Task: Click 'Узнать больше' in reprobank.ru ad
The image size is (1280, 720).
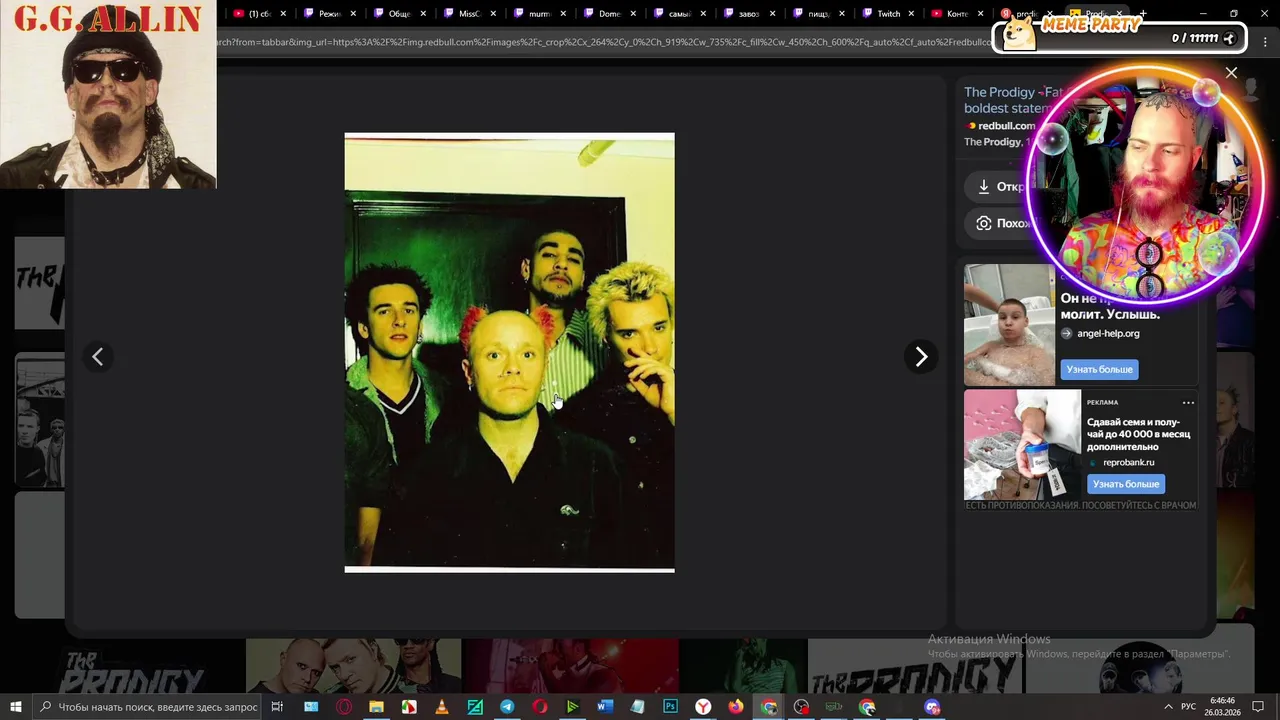Action: coord(1125,484)
